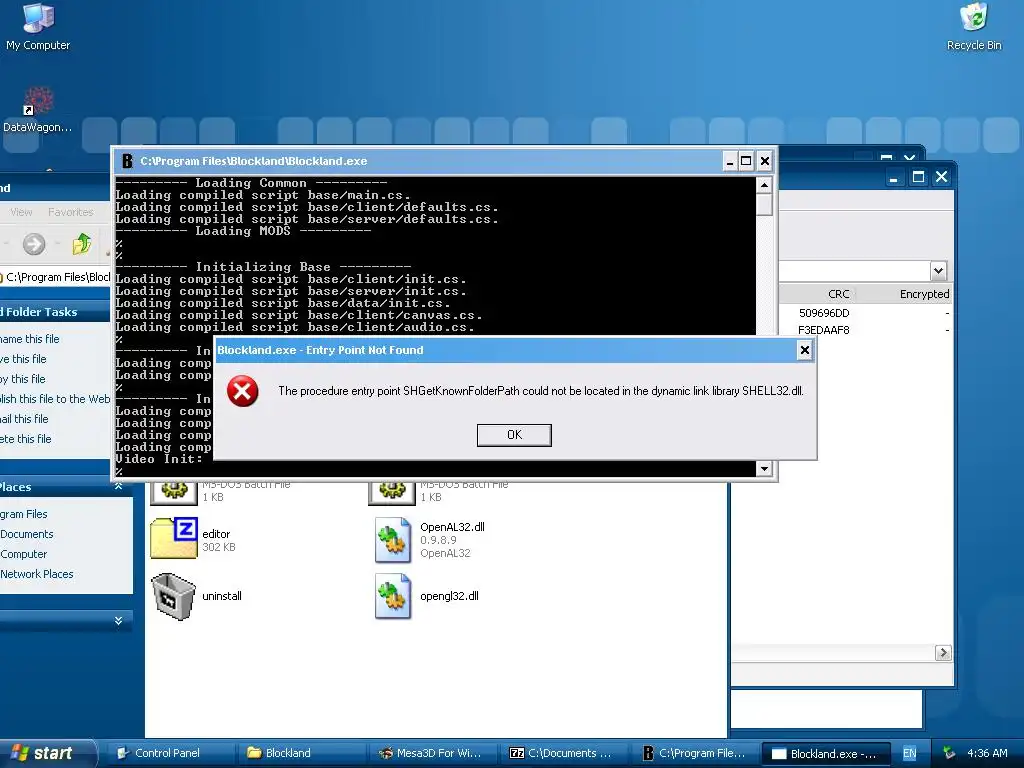Maximize the archive window behind the dialog
The height and width of the screenshot is (768, 1024).
pyautogui.click(x=918, y=177)
